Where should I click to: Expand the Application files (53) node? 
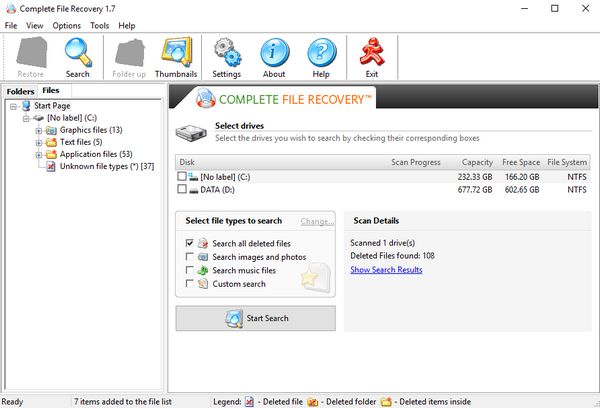[39, 155]
